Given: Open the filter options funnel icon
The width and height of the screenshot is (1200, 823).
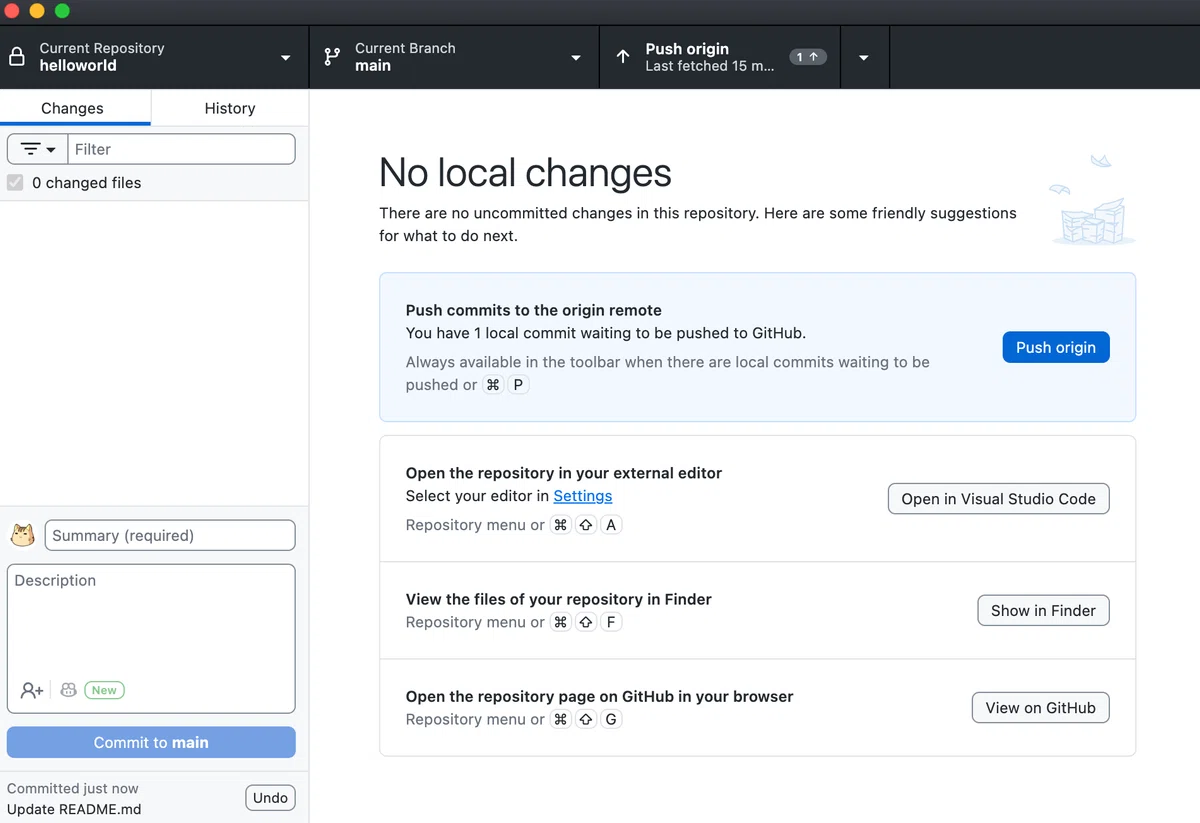Looking at the screenshot, I should point(38,149).
